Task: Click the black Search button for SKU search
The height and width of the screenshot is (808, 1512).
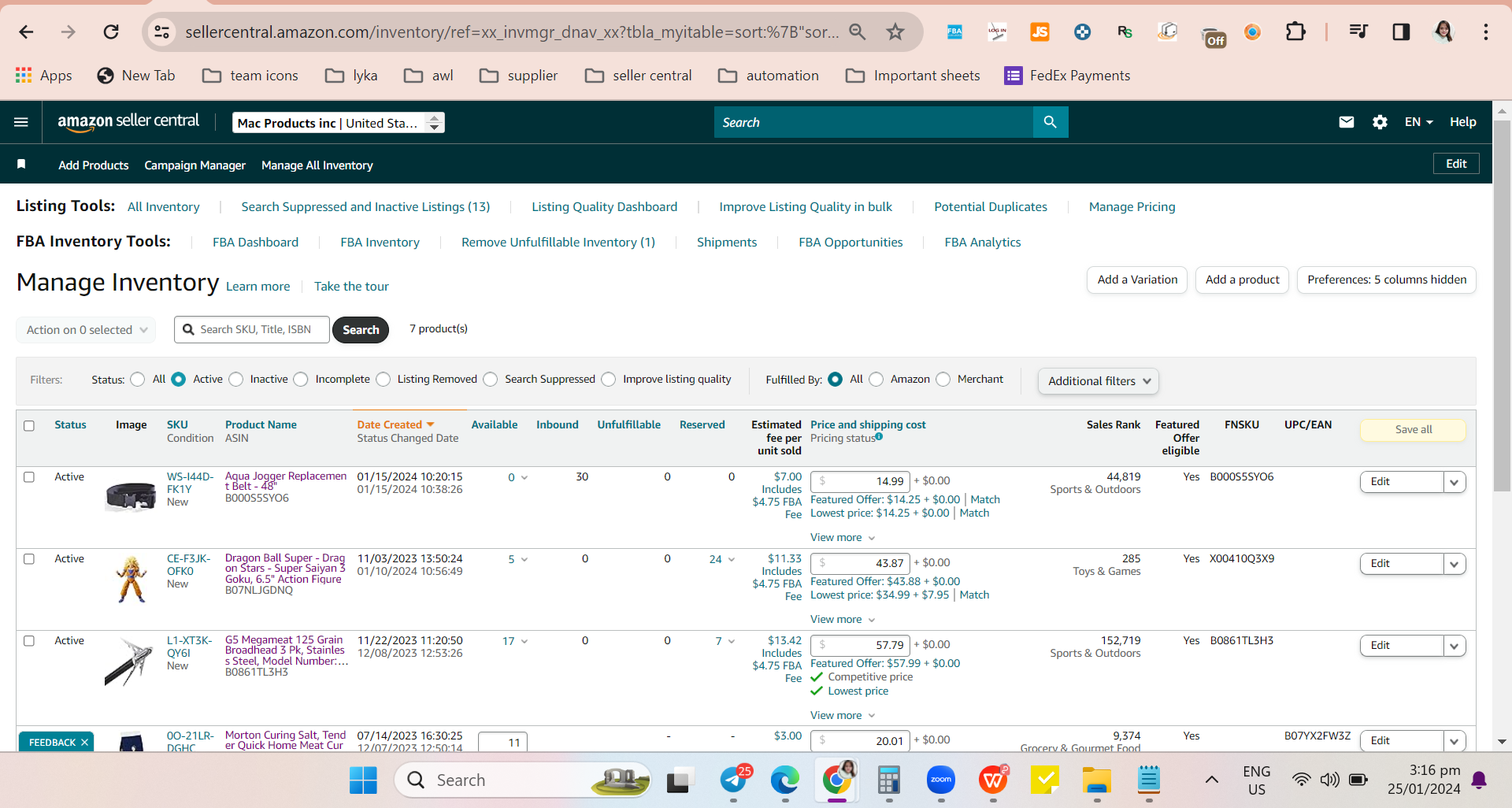Action: click(x=361, y=330)
